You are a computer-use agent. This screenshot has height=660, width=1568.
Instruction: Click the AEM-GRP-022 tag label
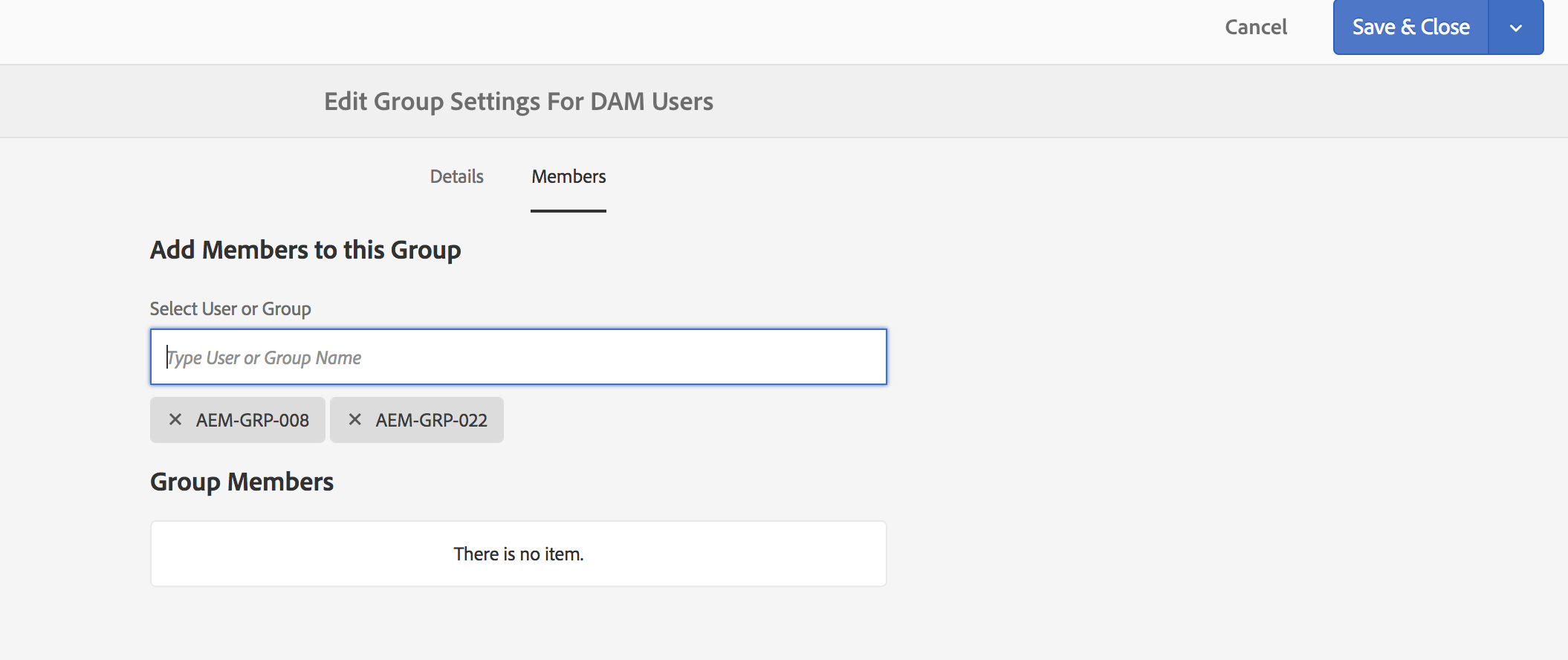pyautogui.click(x=432, y=421)
